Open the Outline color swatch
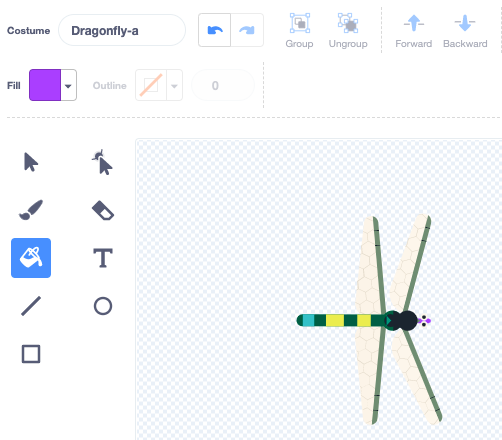502x440 pixels. (151, 85)
